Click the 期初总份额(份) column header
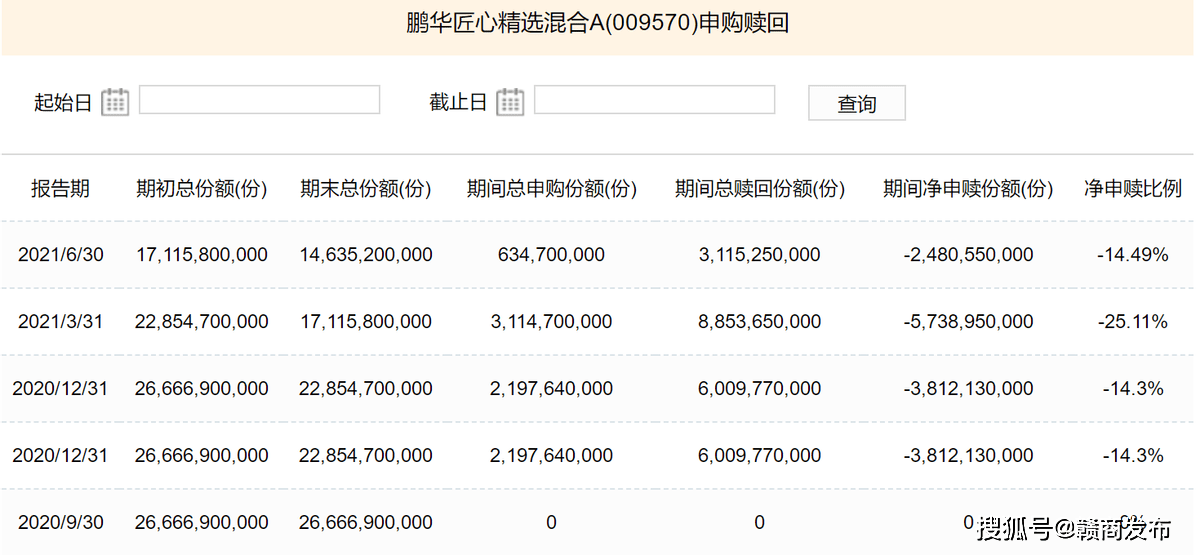This screenshot has height=555, width=1200. click(x=202, y=188)
